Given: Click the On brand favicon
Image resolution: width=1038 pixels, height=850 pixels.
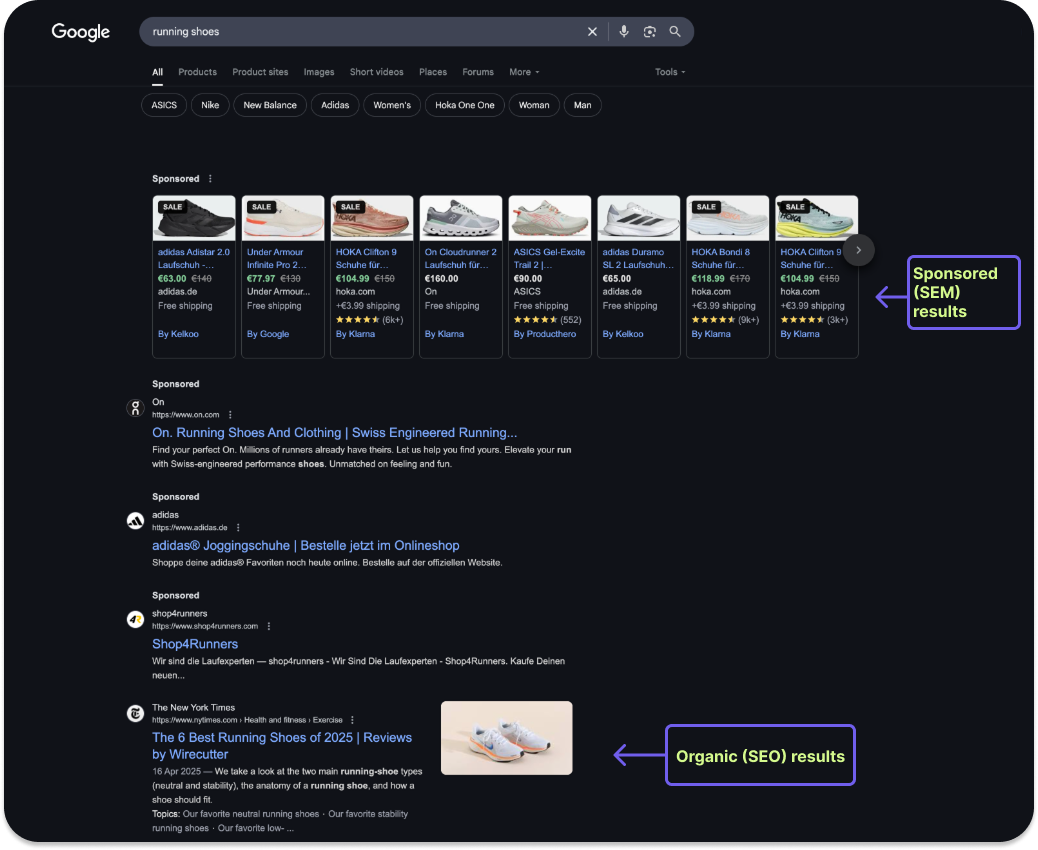Looking at the screenshot, I should tap(136, 408).
